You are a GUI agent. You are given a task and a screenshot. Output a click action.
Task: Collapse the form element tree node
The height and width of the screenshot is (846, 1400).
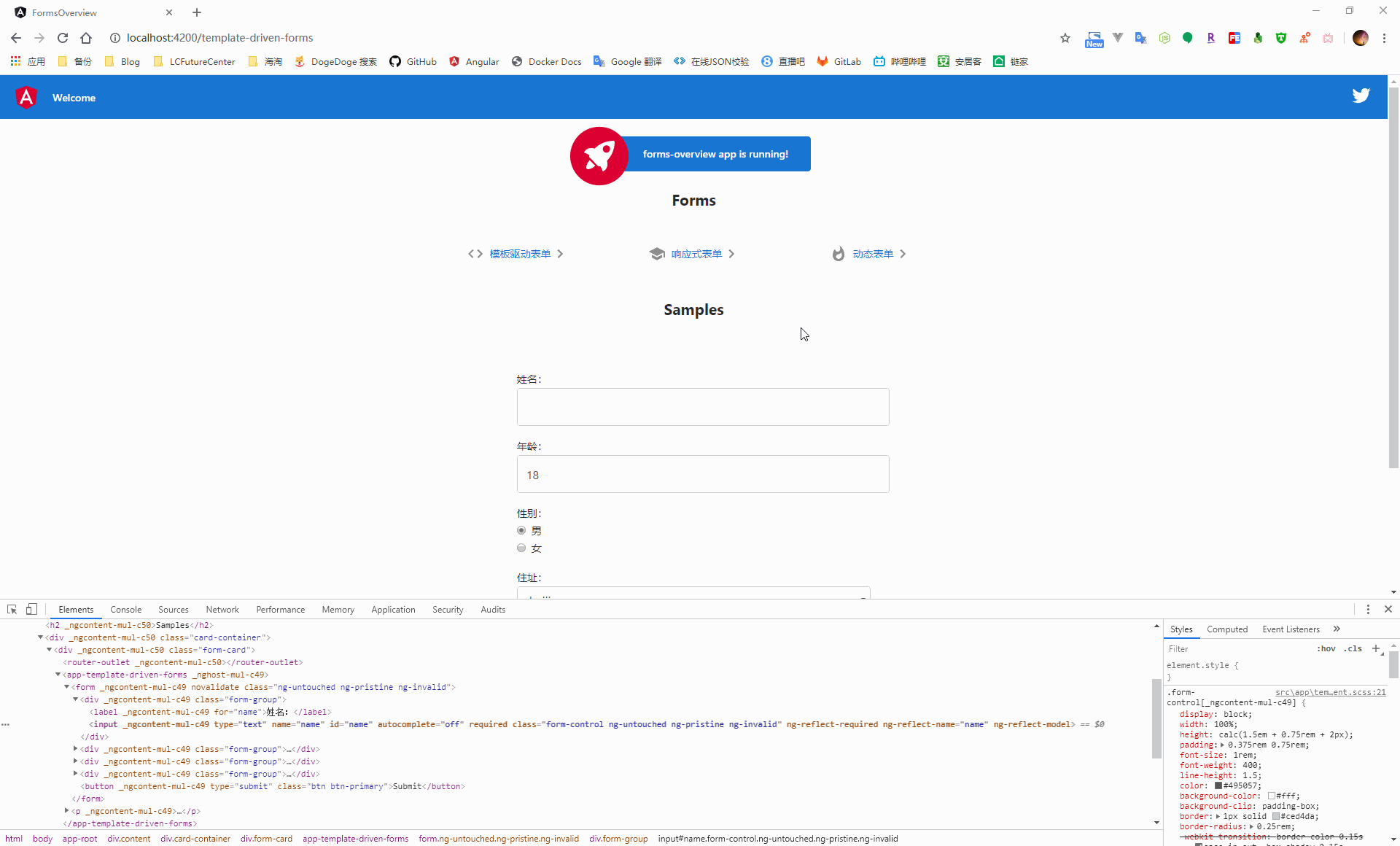pos(66,687)
